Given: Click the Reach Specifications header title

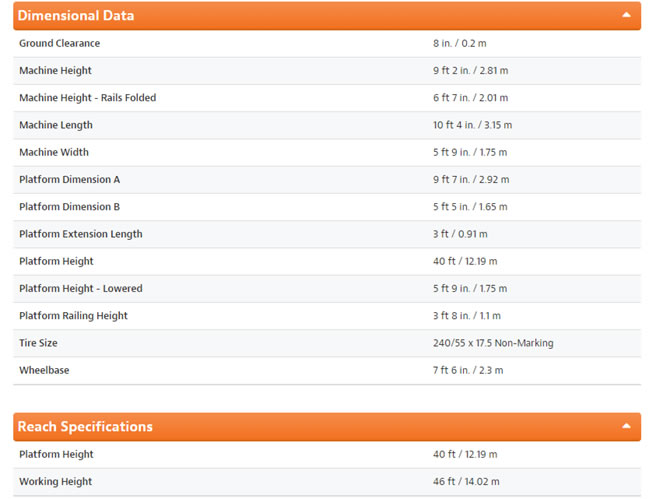Looking at the screenshot, I should pos(85,427).
